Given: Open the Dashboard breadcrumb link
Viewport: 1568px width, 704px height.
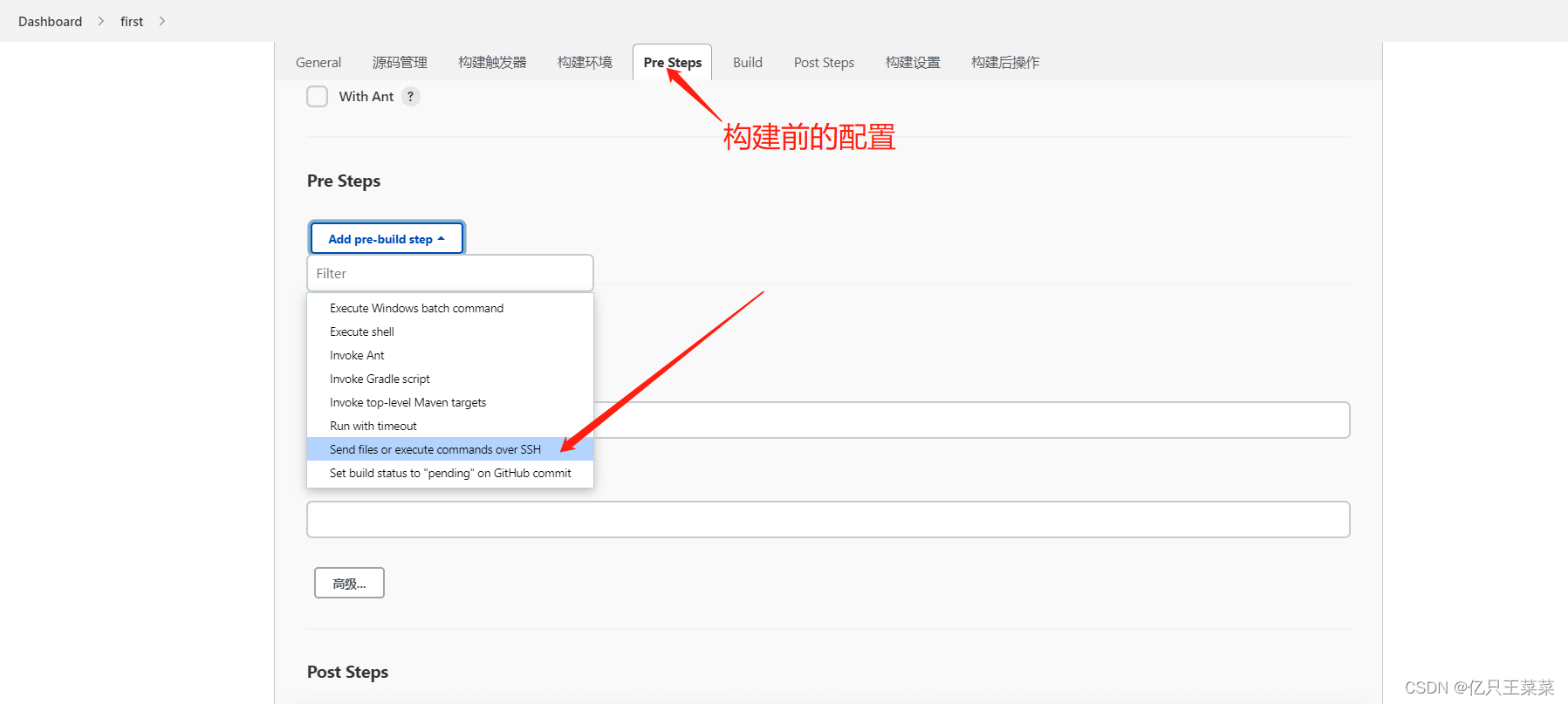Looking at the screenshot, I should pyautogui.click(x=50, y=21).
